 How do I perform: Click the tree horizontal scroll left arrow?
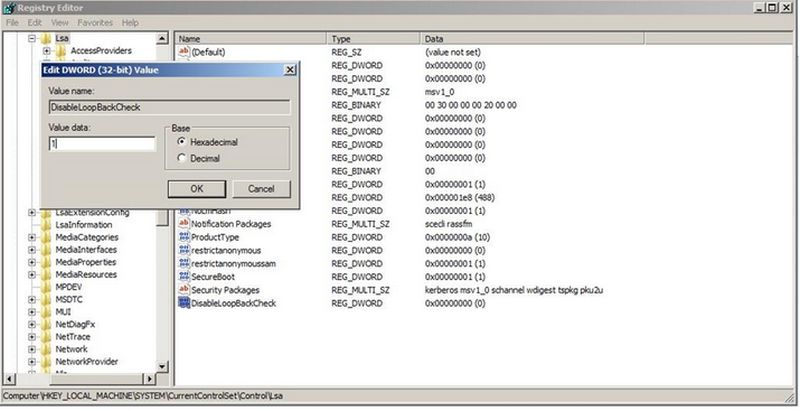click(x=9, y=379)
